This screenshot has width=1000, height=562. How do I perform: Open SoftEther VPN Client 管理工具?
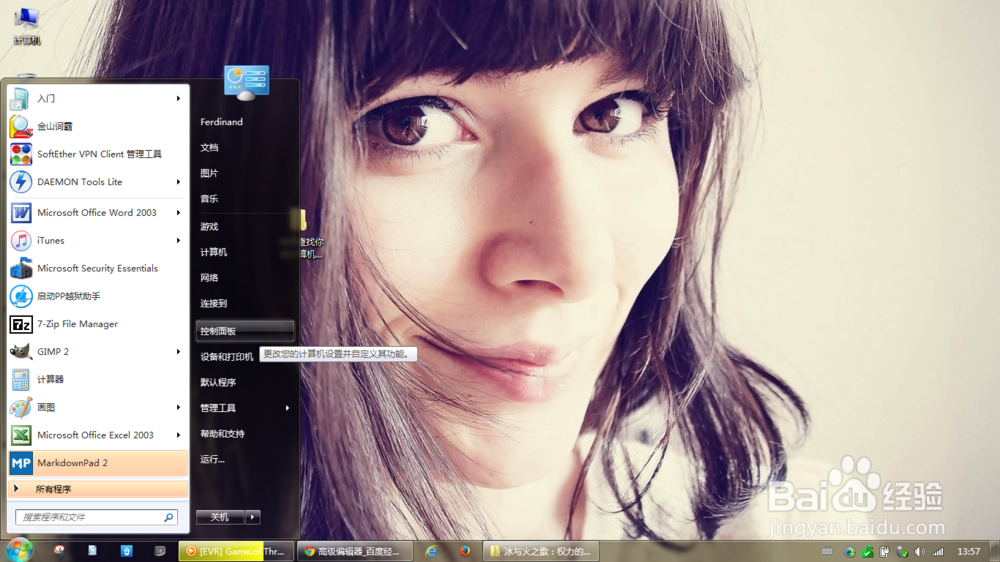pos(98,154)
